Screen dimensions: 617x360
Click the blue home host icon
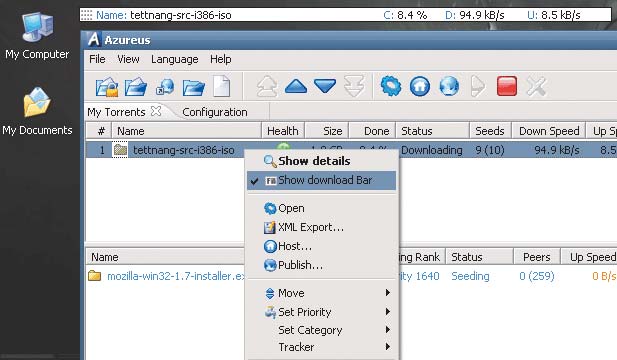[420, 86]
